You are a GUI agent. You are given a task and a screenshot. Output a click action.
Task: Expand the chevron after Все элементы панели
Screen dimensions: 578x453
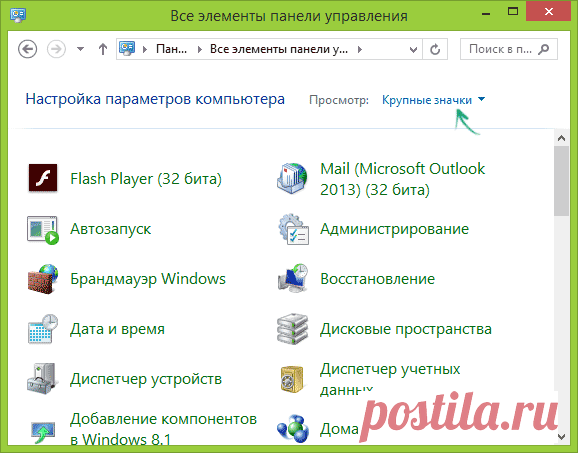pyautogui.click(x=360, y=49)
